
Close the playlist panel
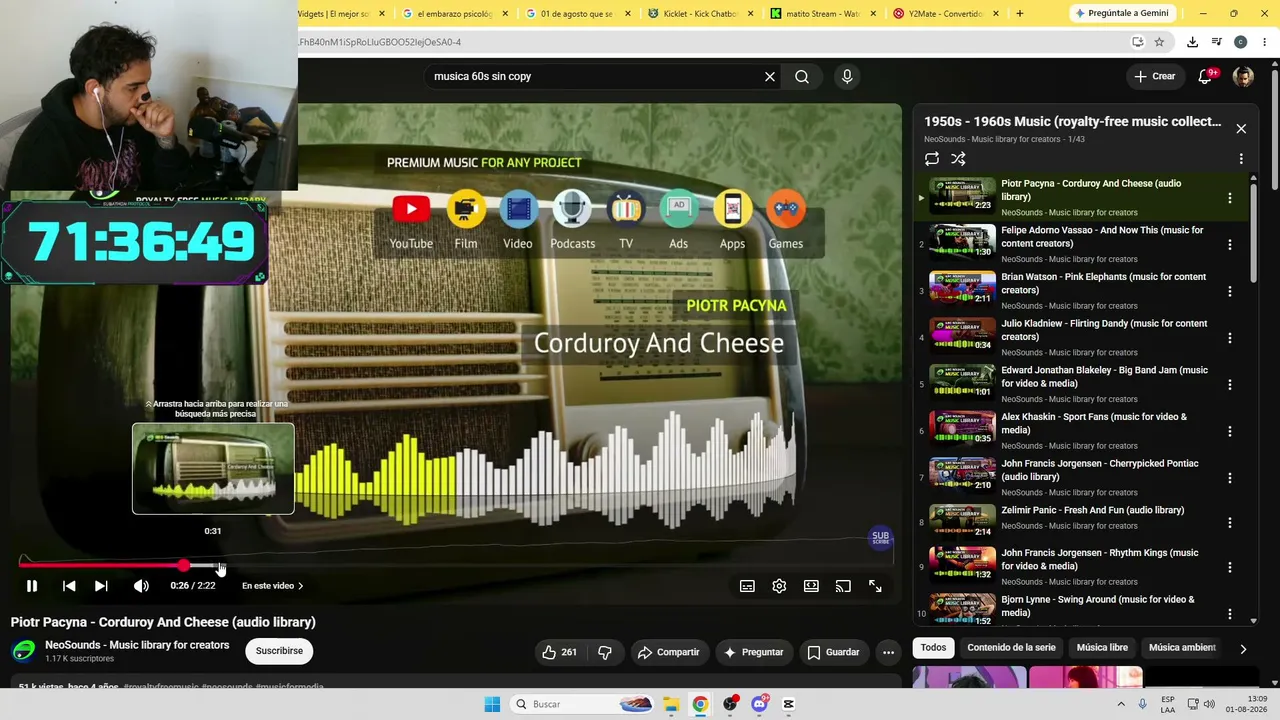(1241, 129)
